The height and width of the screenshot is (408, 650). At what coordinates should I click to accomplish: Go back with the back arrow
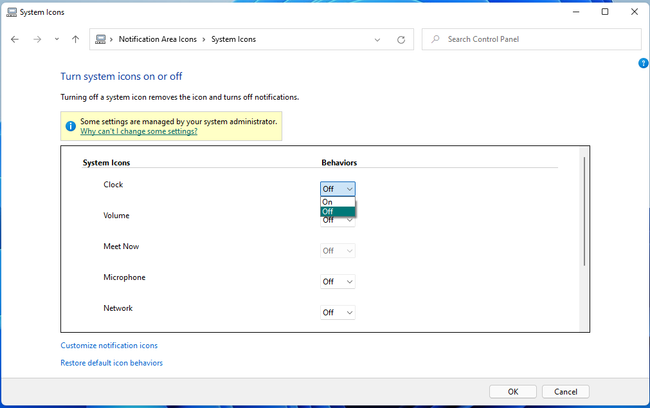tap(15, 39)
